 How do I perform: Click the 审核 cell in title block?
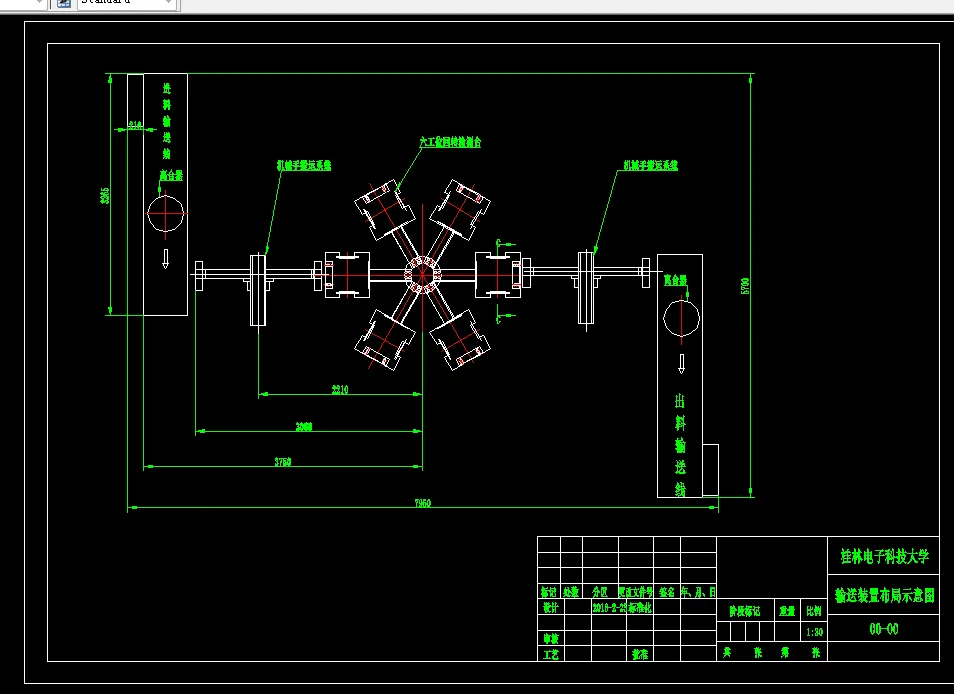pyautogui.click(x=551, y=638)
